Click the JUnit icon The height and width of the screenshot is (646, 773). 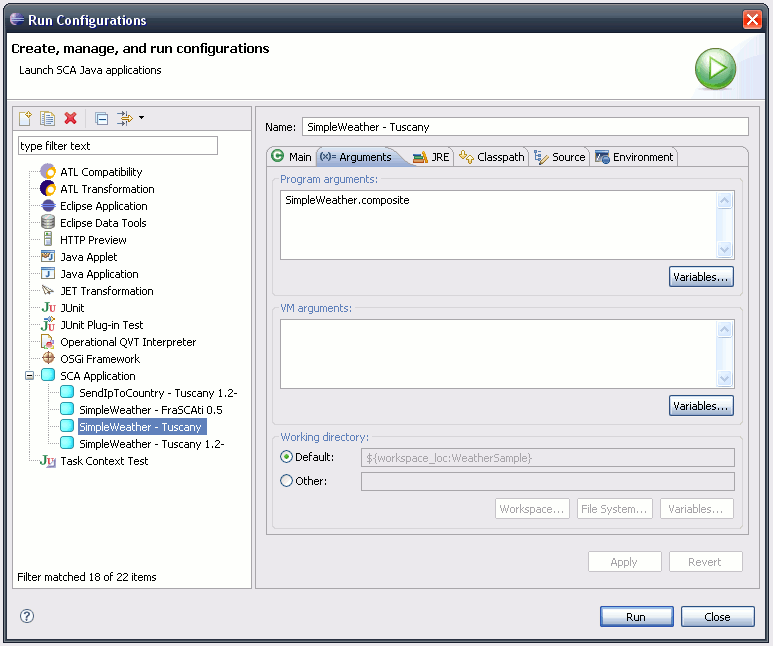click(x=48, y=308)
